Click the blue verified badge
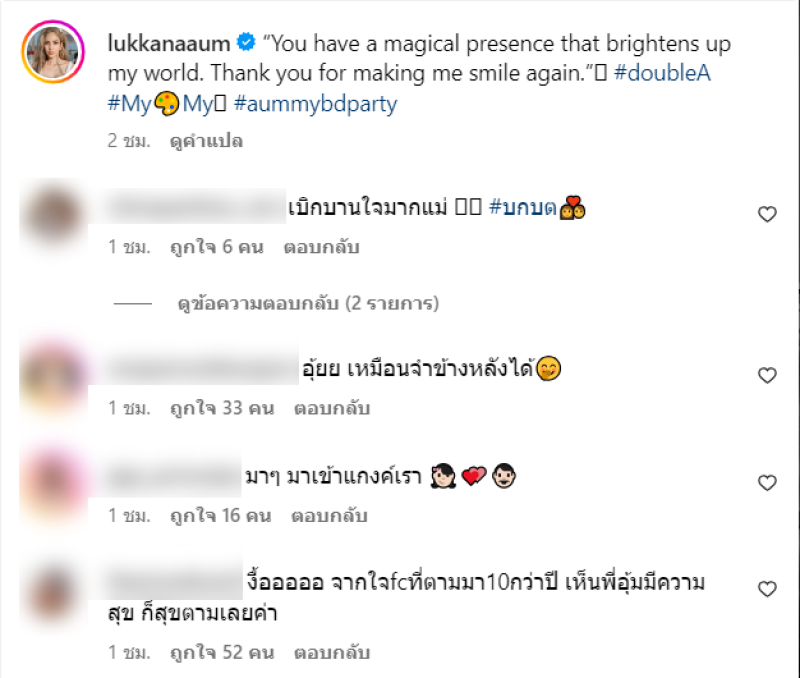 click(246, 42)
